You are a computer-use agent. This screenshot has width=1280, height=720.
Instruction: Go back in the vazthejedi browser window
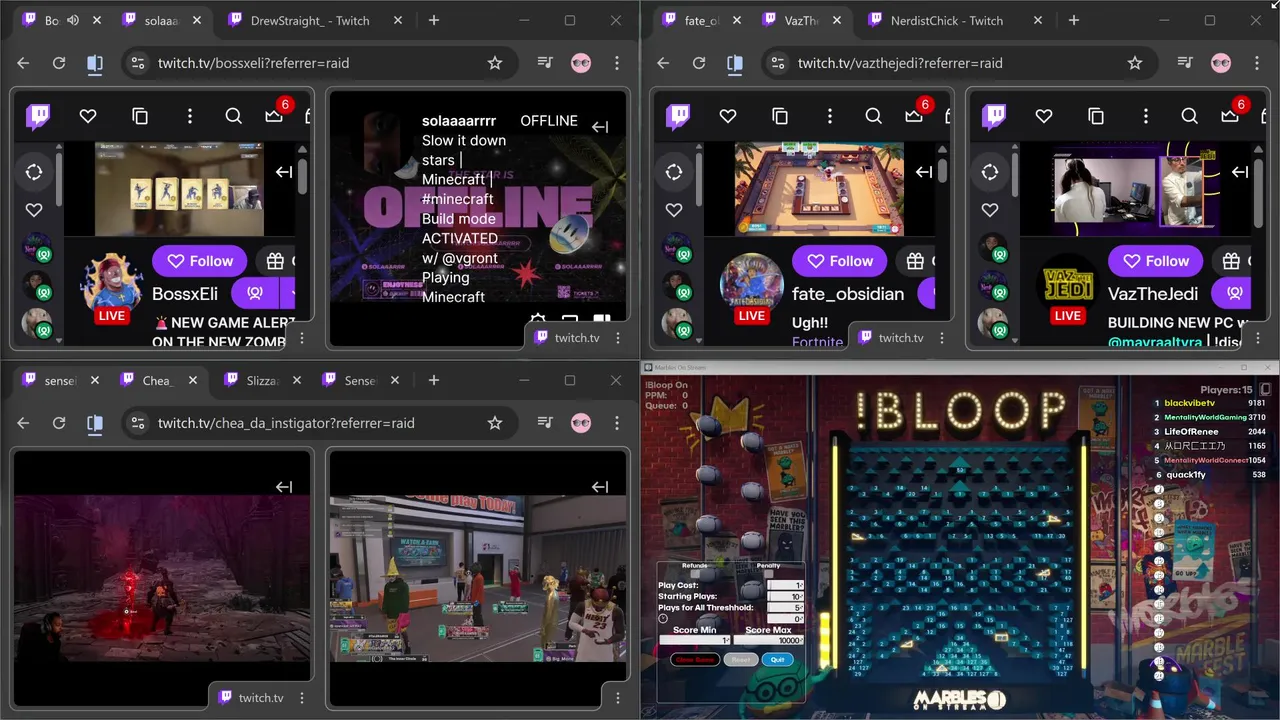pyautogui.click(x=663, y=63)
